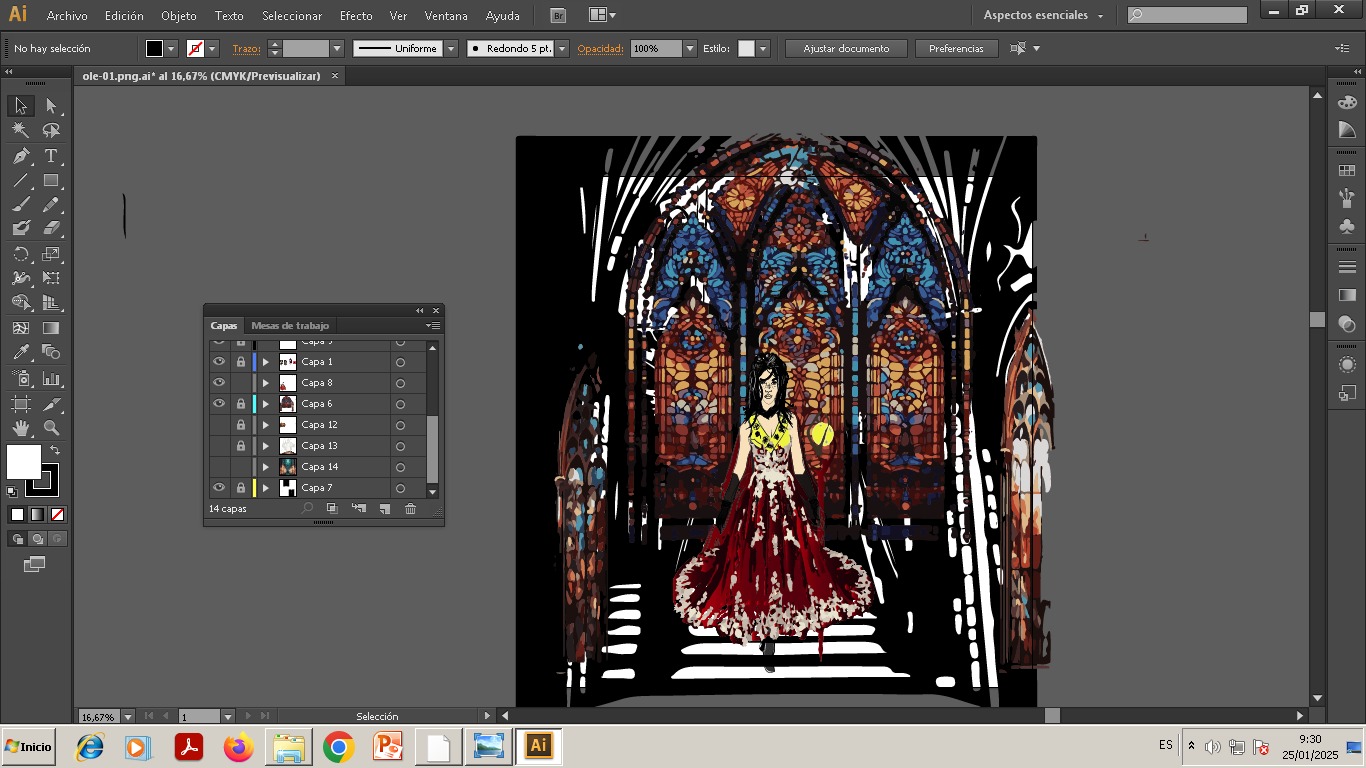Click the create new layer icon

coord(384,509)
